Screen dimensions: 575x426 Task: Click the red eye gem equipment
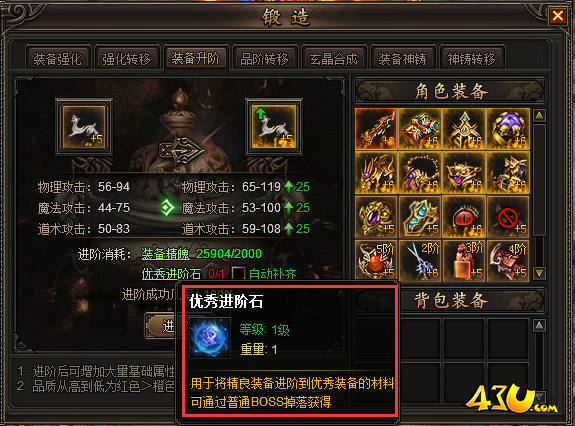[x=464, y=217]
